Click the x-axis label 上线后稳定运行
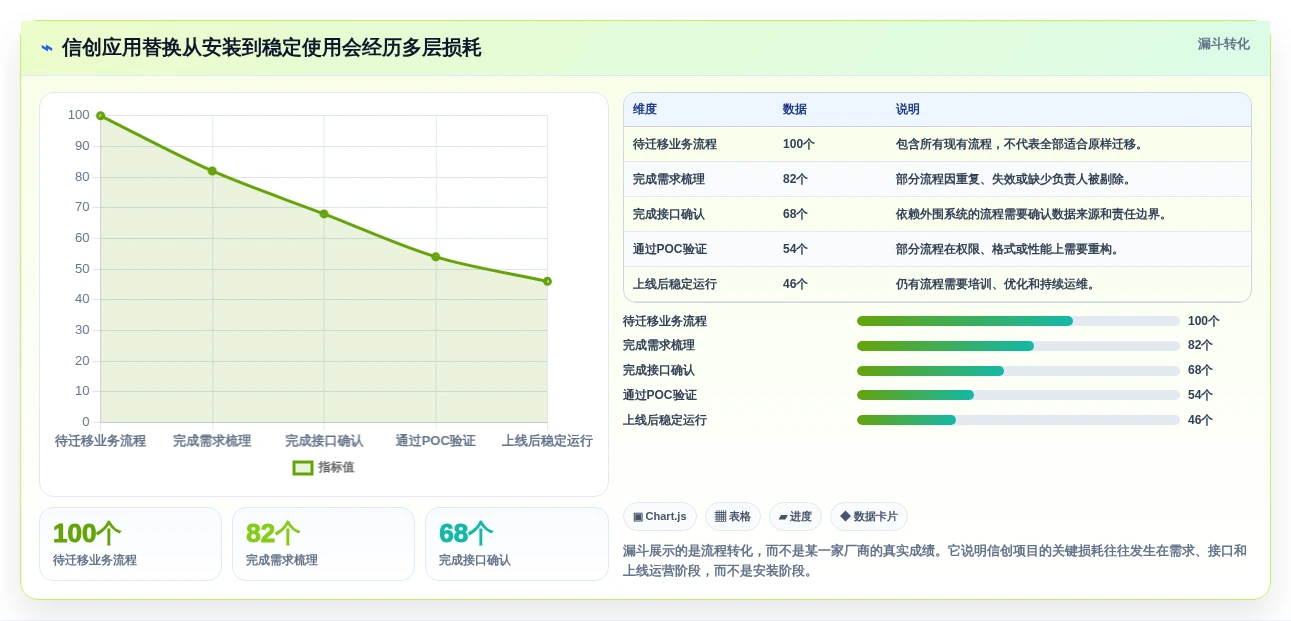 [x=547, y=441]
